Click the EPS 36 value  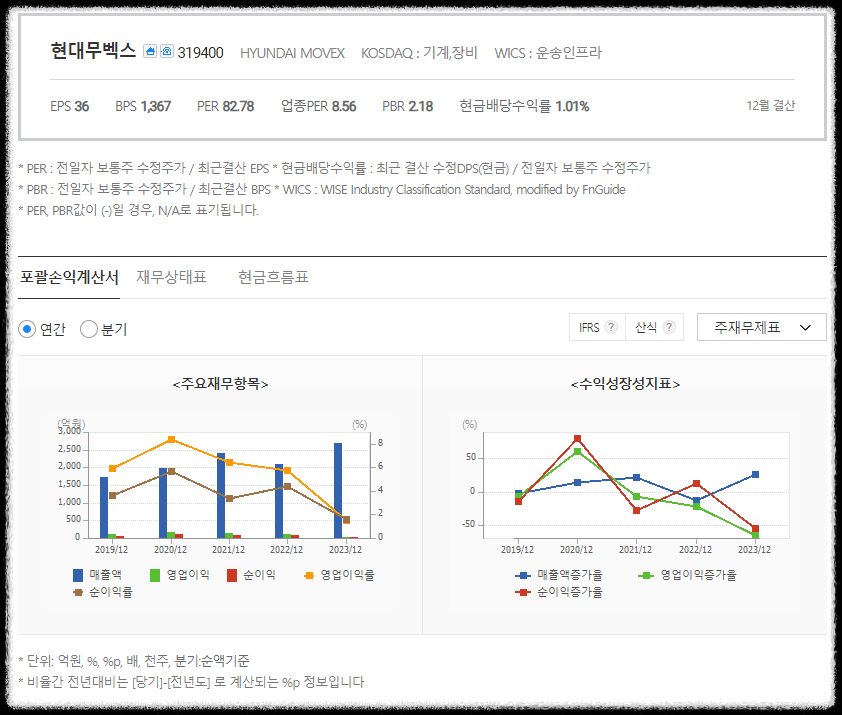70,106
